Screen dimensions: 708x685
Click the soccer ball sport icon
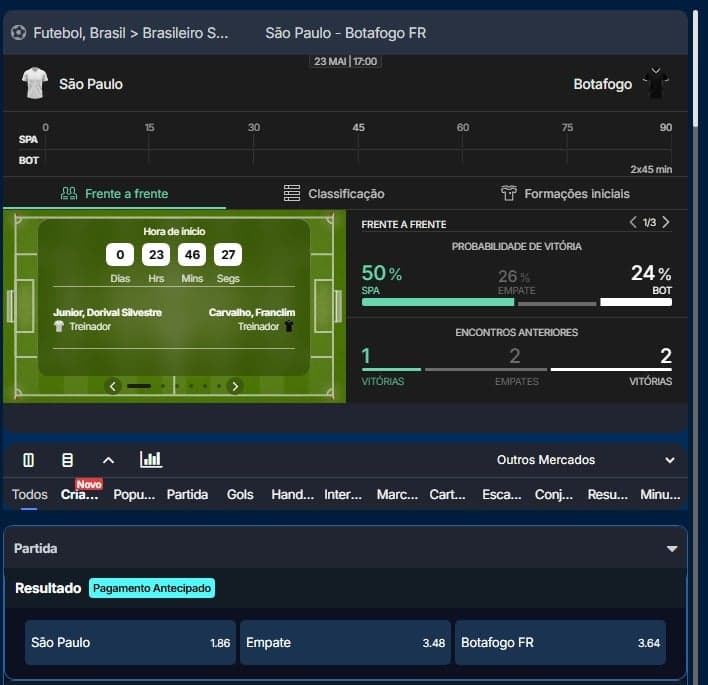19,33
